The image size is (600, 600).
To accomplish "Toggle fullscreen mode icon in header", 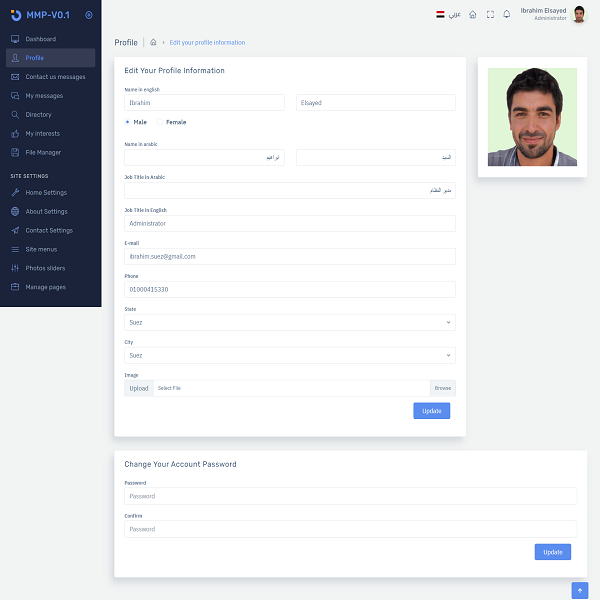I will click(x=489, y=14).
